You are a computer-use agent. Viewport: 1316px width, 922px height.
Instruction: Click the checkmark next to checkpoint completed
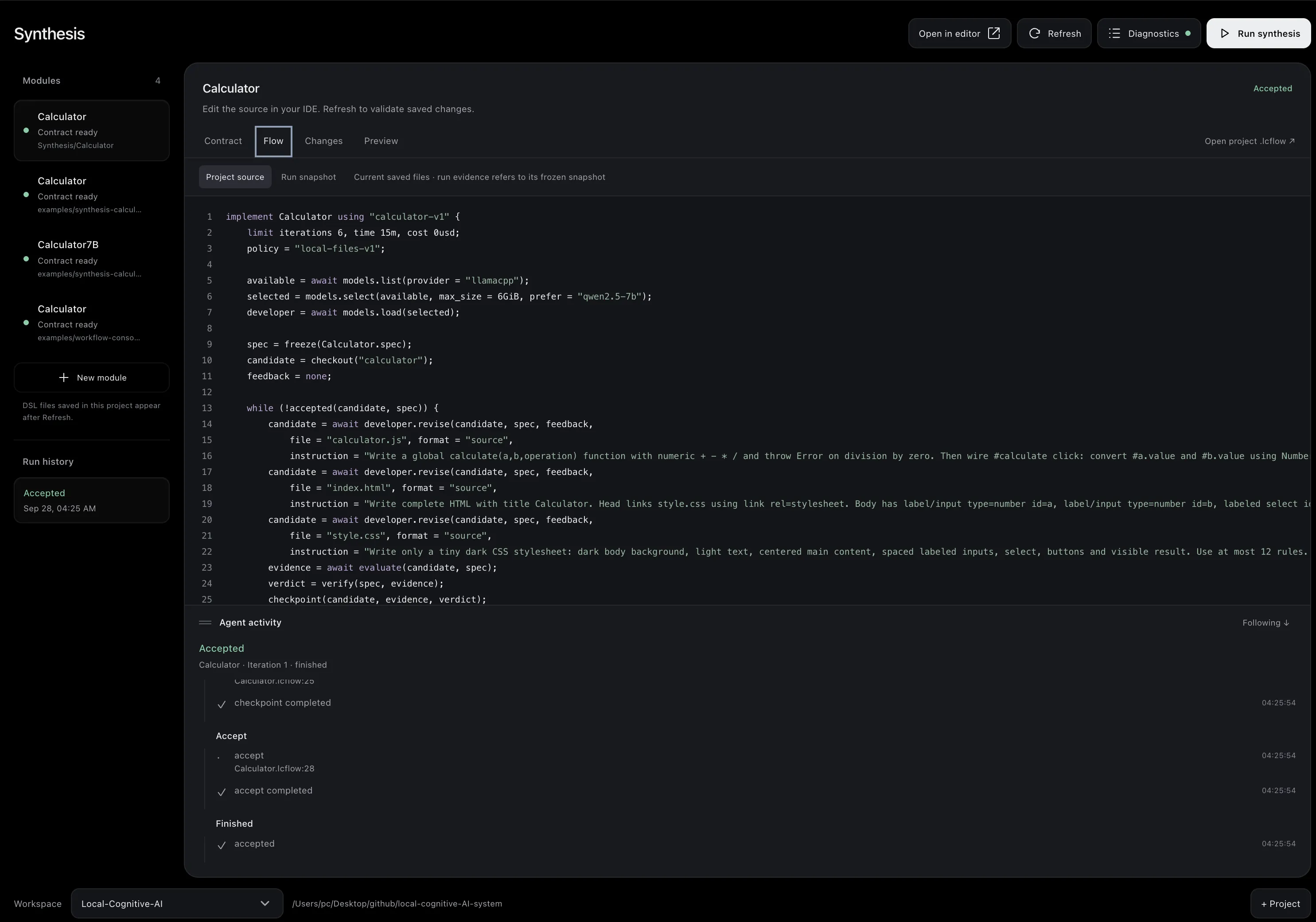[x=222, y=704]
